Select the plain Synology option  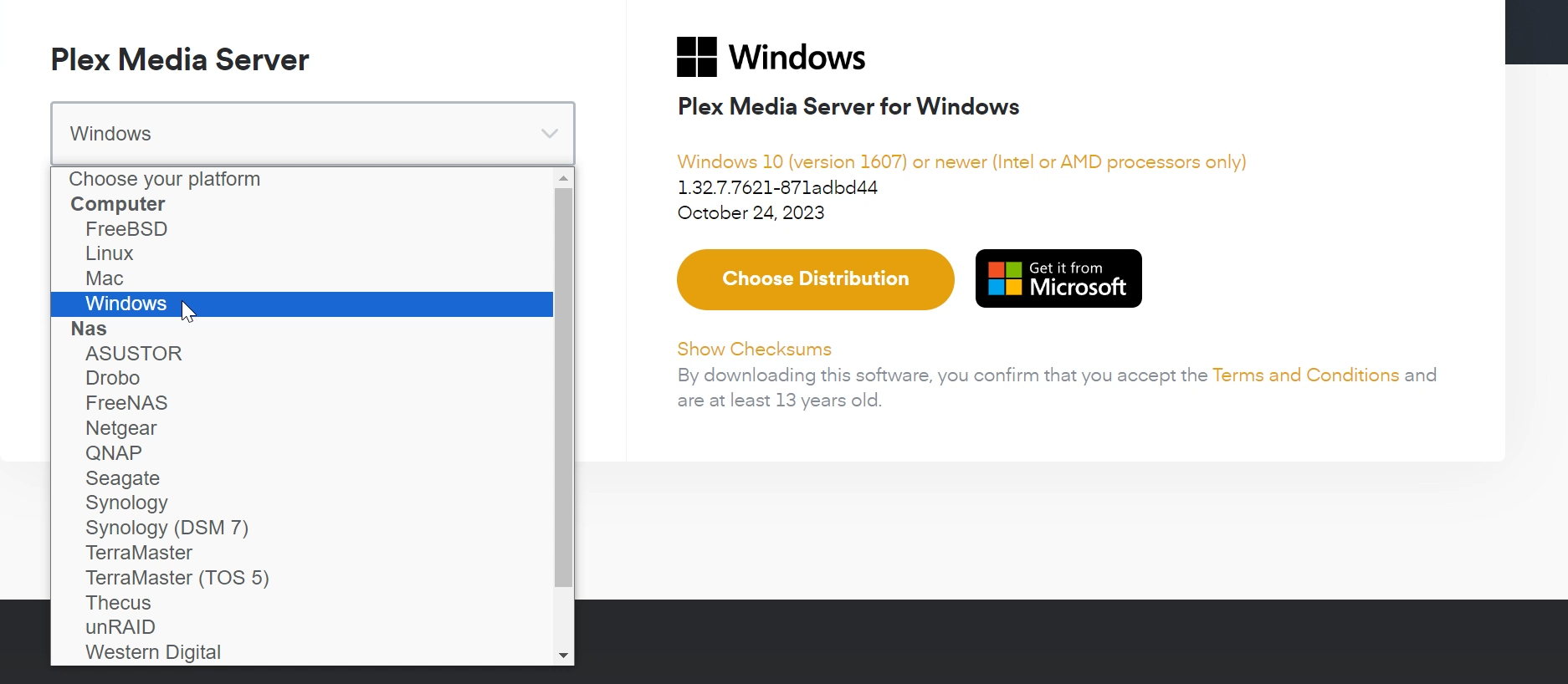click(x=302, y=503)
